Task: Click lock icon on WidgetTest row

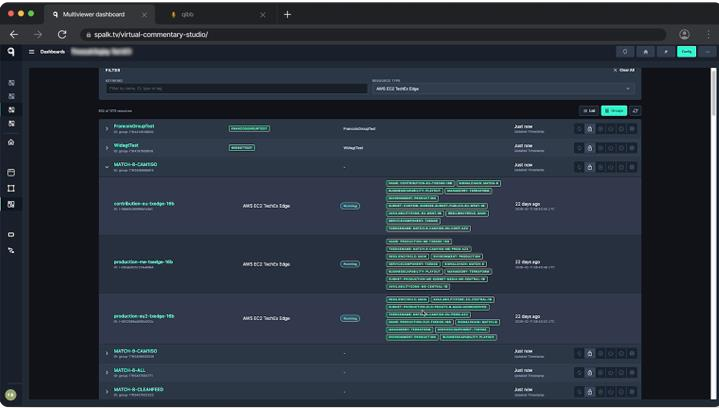Action: tap(590, 148)
